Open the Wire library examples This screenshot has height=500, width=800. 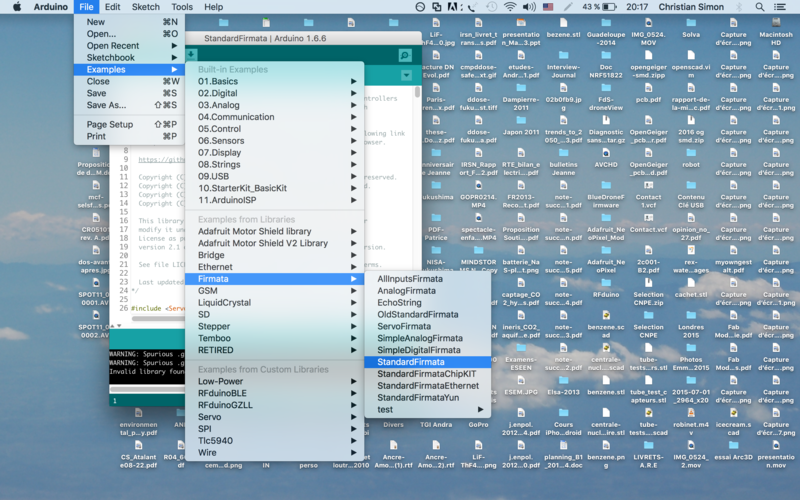pyautogui.click(x=274, y=452)
